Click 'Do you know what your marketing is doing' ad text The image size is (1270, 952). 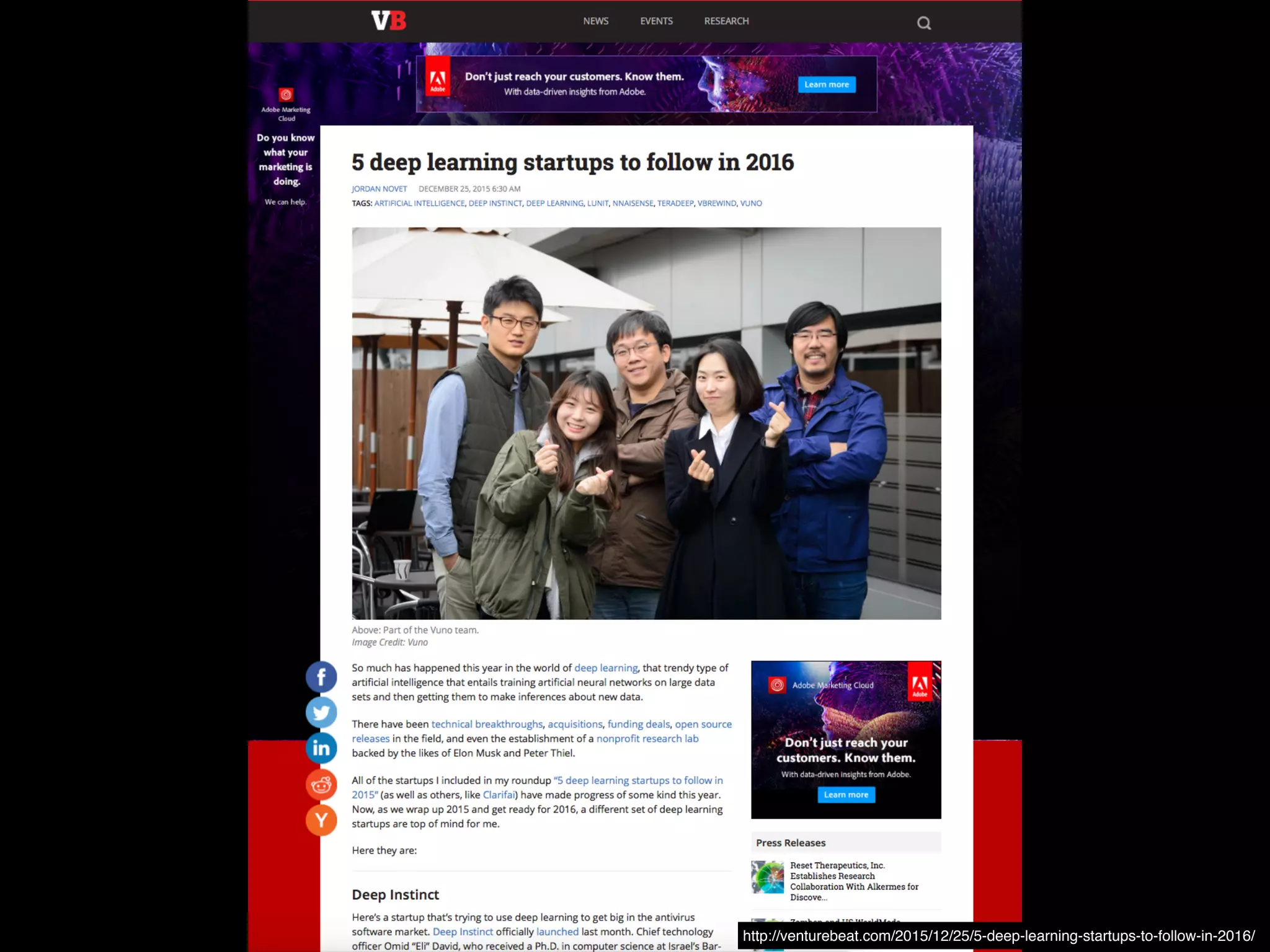tap(286, 159)
